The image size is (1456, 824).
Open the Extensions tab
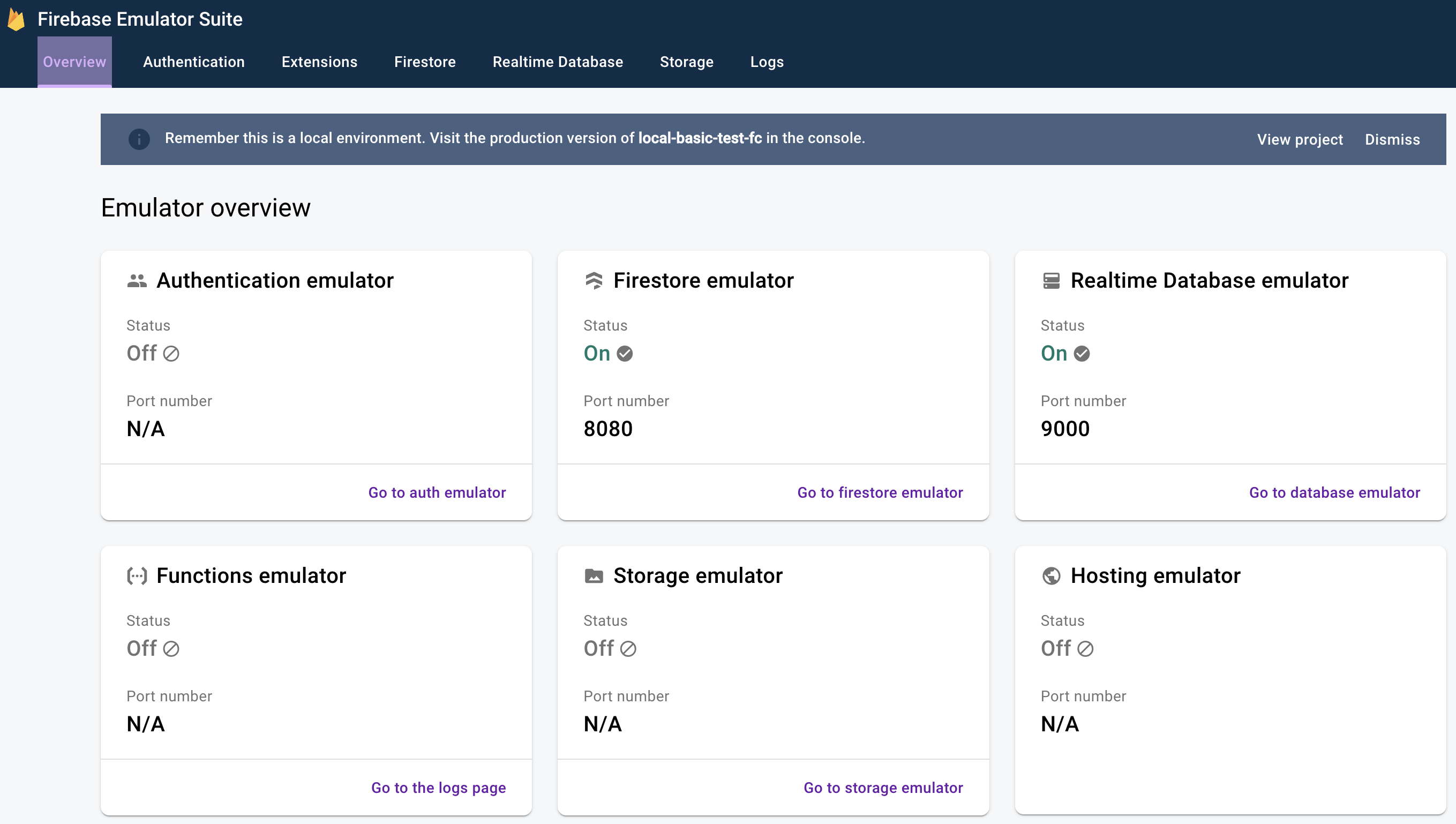(x=319, y=62)
